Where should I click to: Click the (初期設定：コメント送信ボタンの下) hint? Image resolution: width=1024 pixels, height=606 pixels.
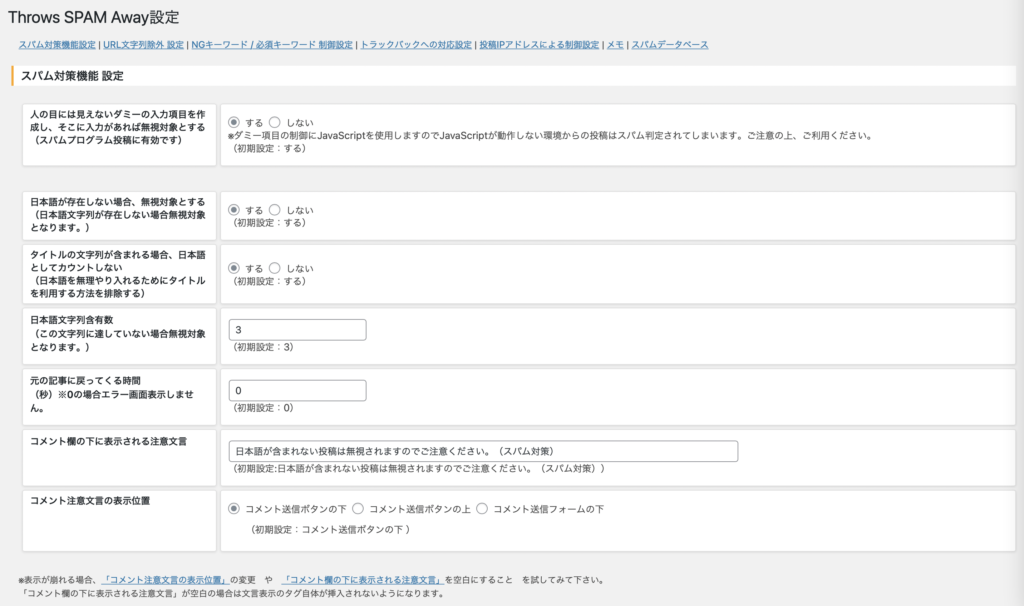pyautogui.click(x=330, y=530)
